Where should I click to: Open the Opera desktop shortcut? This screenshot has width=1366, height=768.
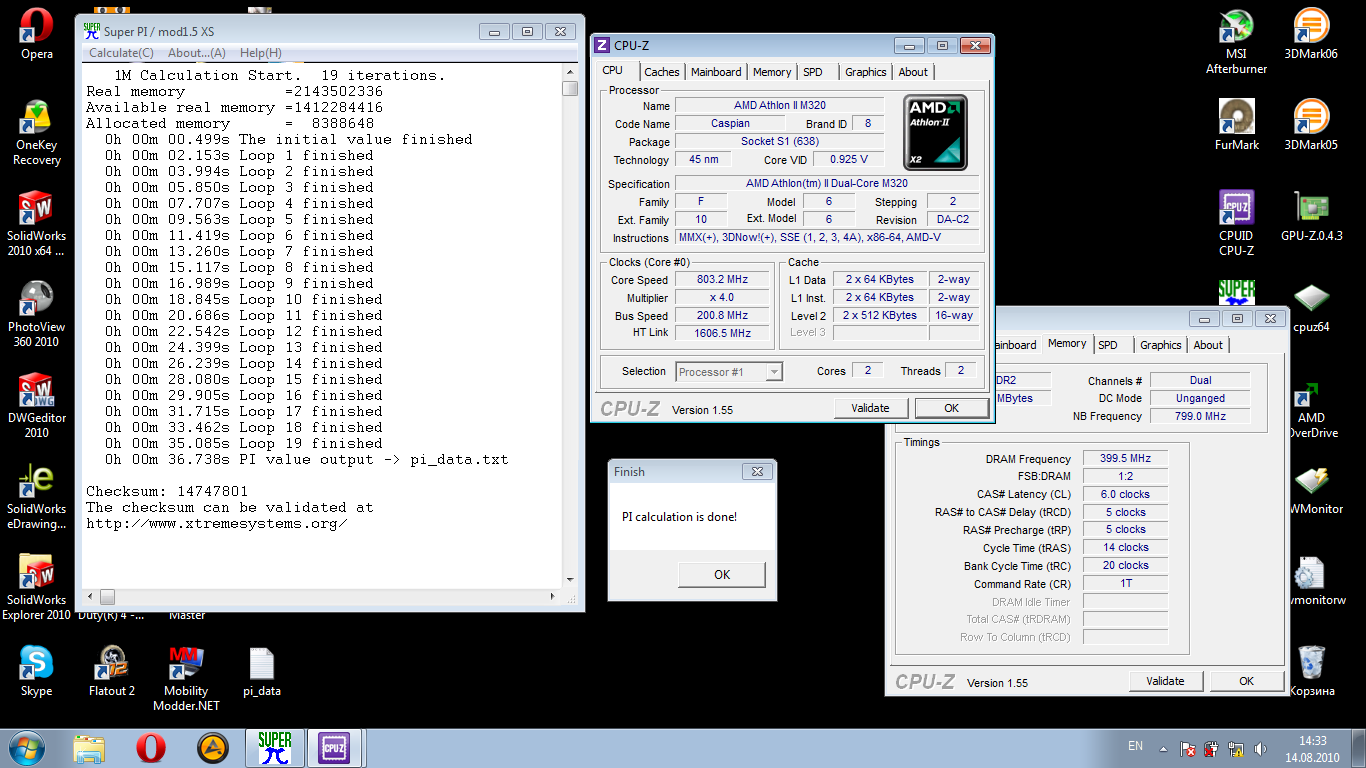point(37,33)
